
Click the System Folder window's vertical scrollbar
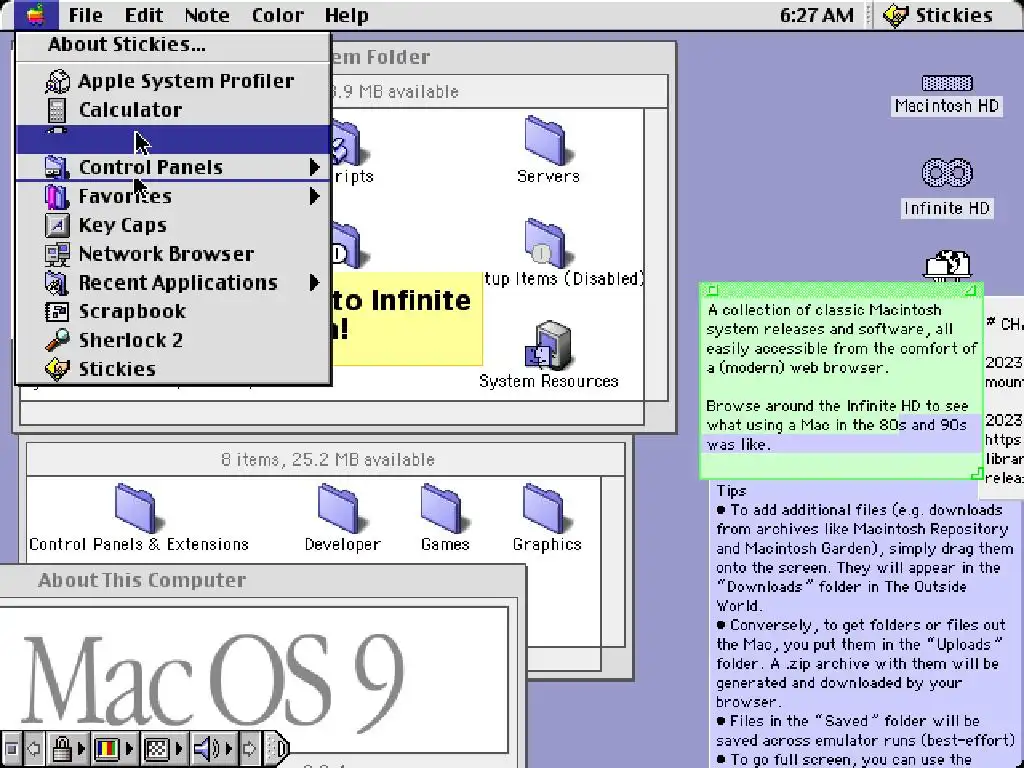tap(656, 255)
